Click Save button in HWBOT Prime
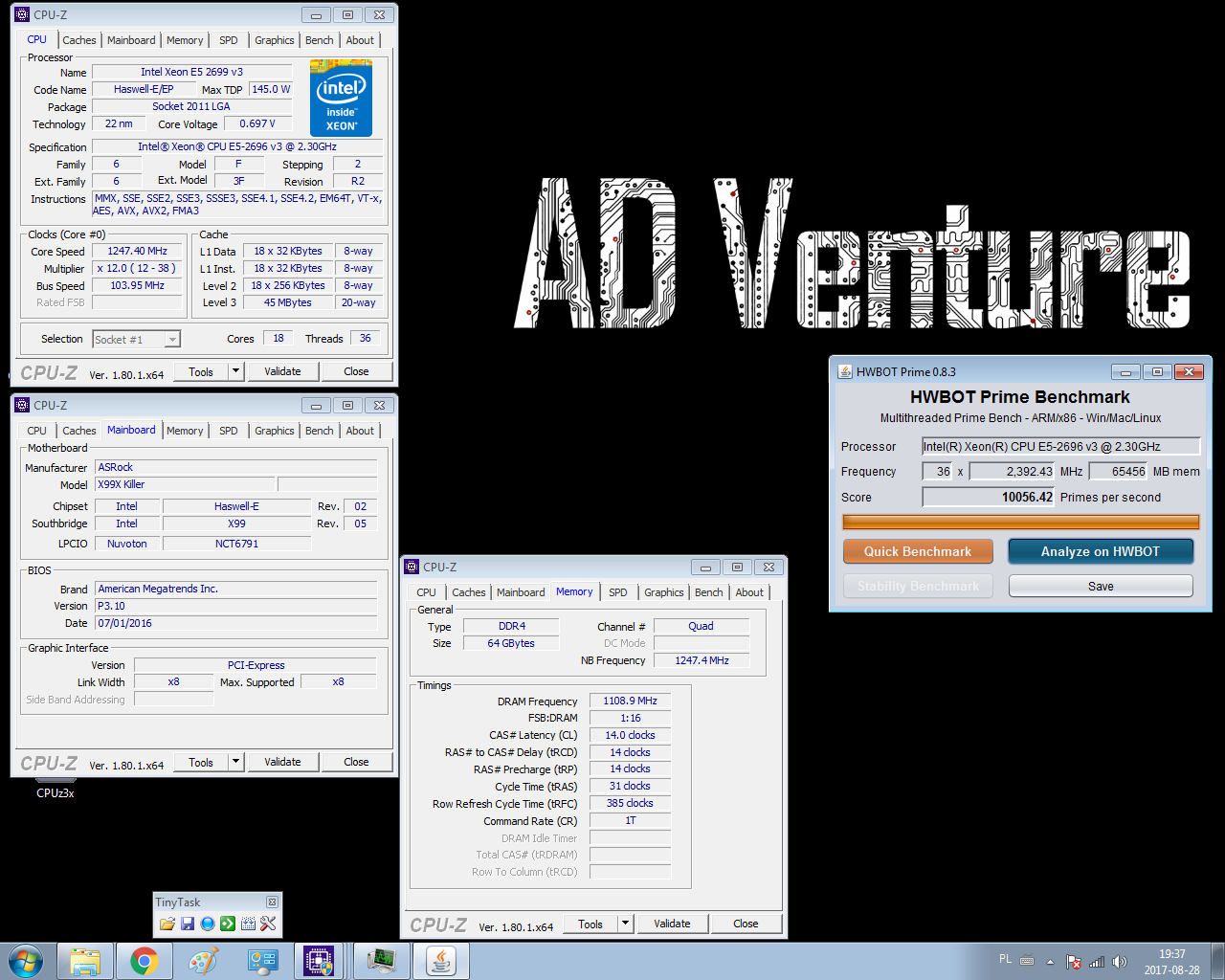1225x980 pixels. (x=1101, y=586)
